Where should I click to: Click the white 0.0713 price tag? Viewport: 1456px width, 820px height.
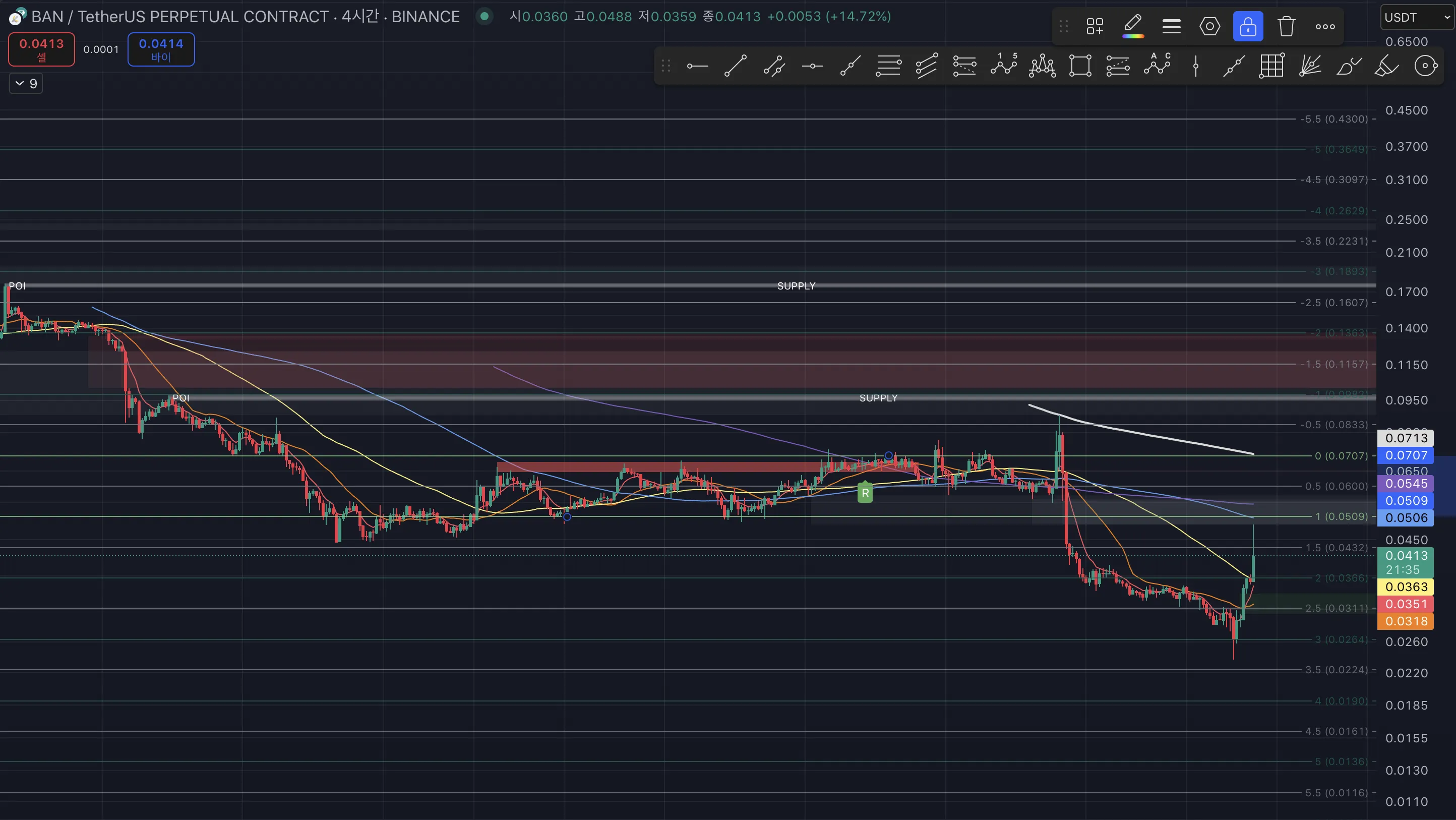click(x=1405, y=438)
